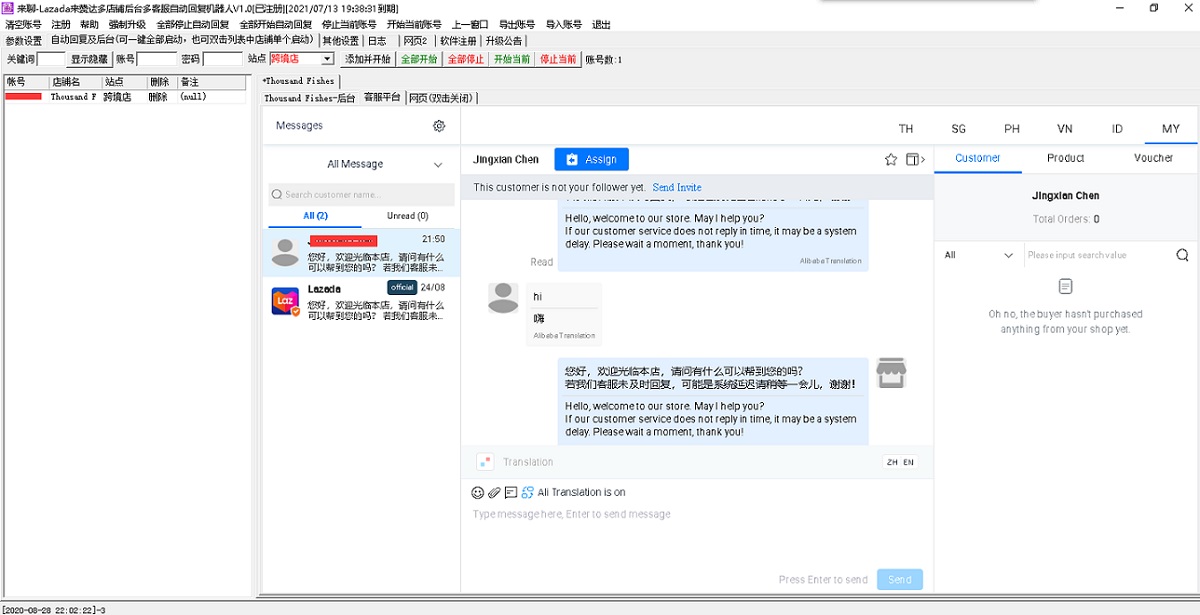Show Unread (0) messages filter

408,216
